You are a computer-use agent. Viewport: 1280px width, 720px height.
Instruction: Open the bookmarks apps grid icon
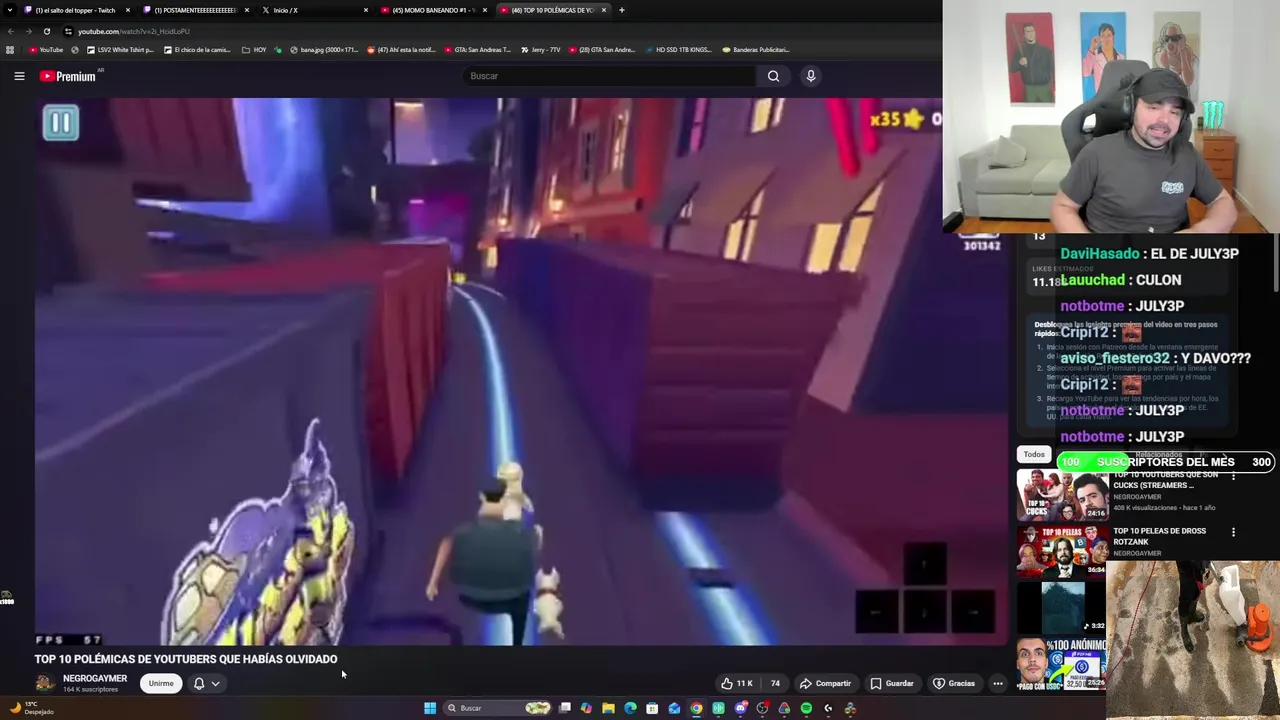pyautogui.click(x=10, y=50)
